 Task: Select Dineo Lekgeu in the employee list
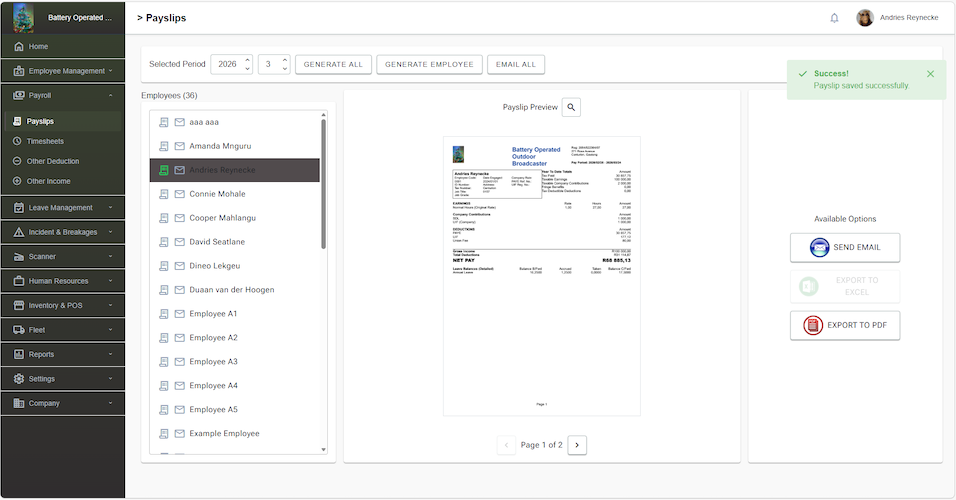235,266
